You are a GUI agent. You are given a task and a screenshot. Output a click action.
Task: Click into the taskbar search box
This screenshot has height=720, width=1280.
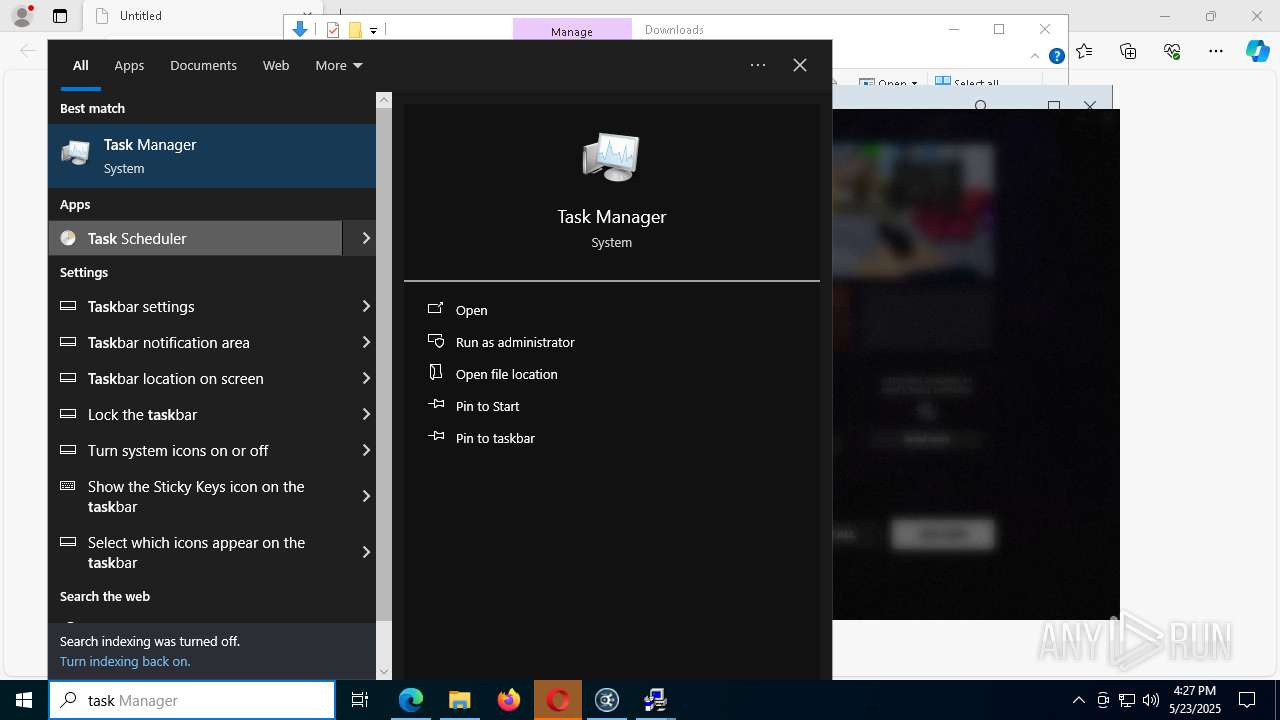(192, 700)
